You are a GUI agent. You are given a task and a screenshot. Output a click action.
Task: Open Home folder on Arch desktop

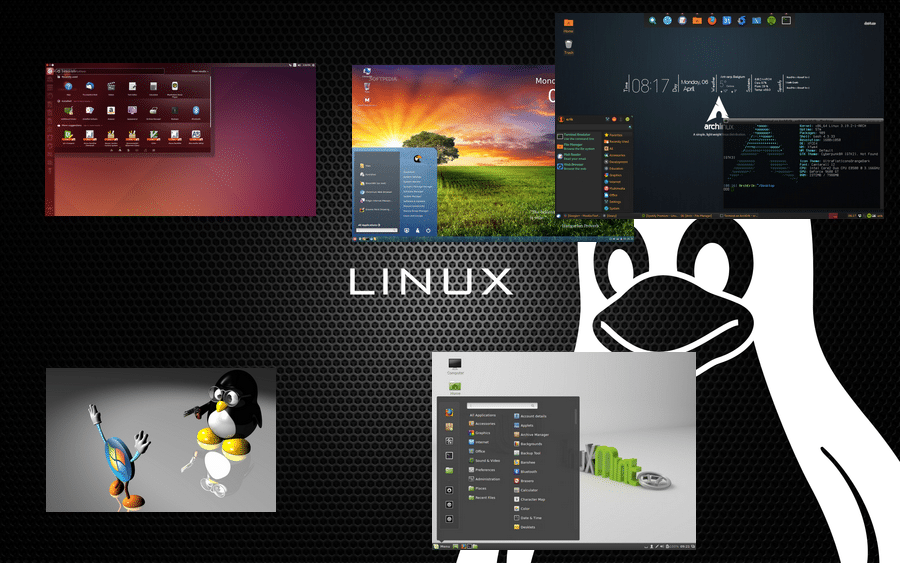tap(568, 26)
